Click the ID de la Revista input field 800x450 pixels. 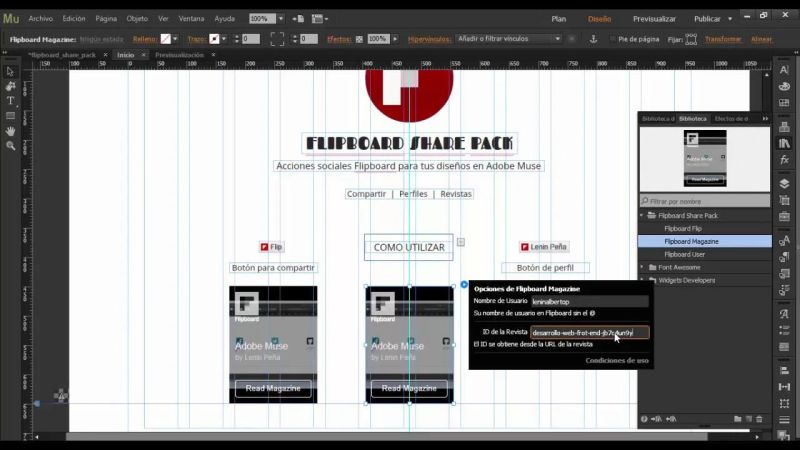click(590, 333)
